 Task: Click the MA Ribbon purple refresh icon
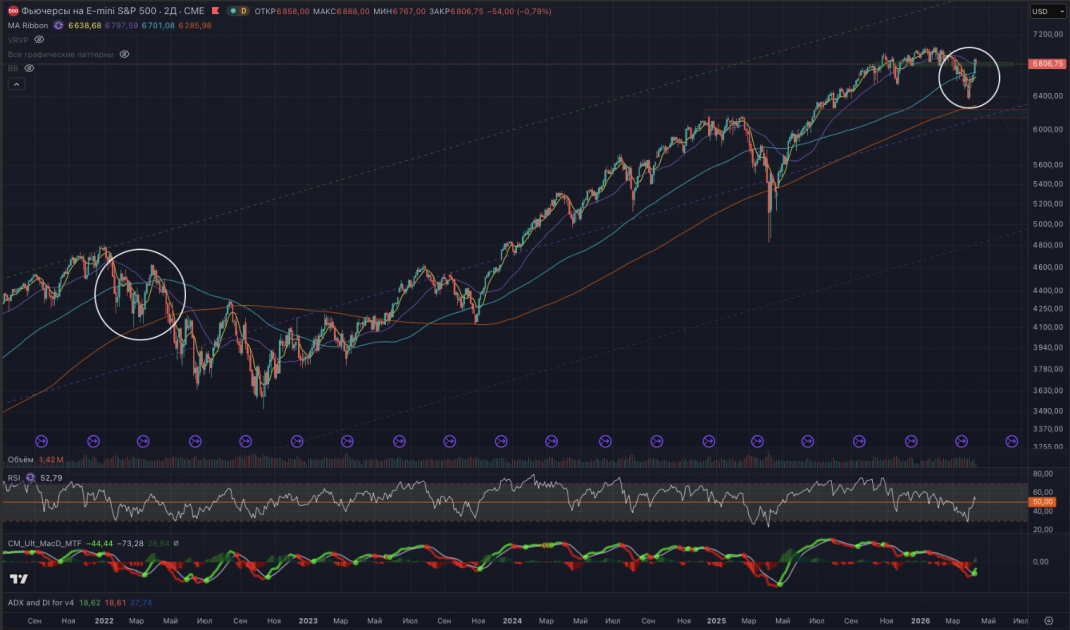coord(59,25)
